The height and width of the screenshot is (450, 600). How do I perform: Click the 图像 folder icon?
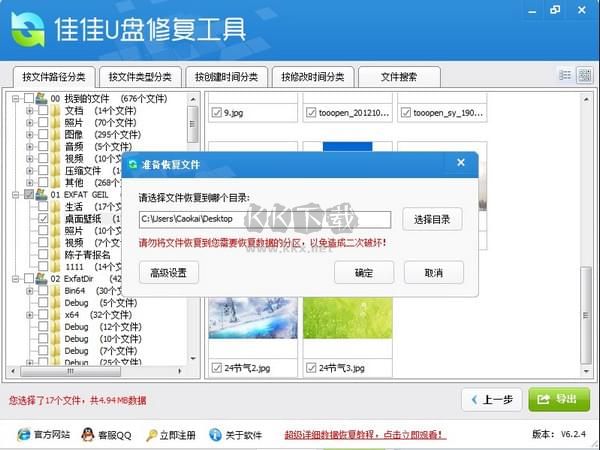tap(56, 135)
